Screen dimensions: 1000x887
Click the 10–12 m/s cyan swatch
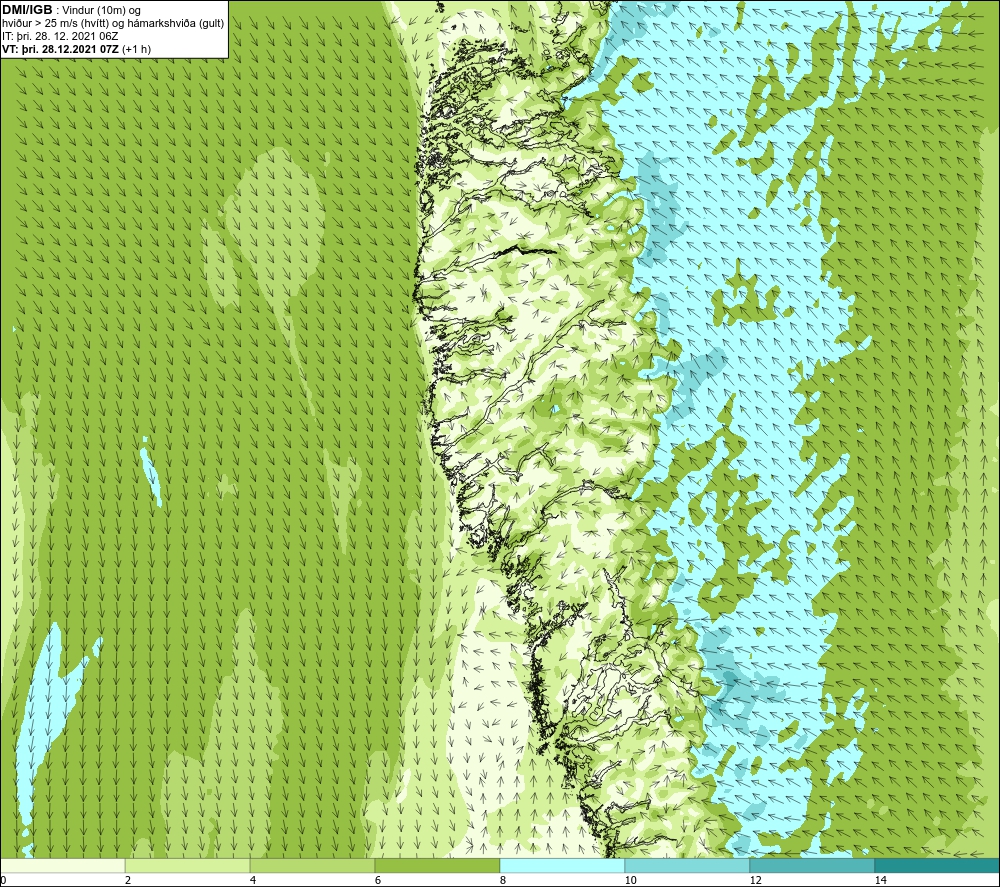coord(688,865)
